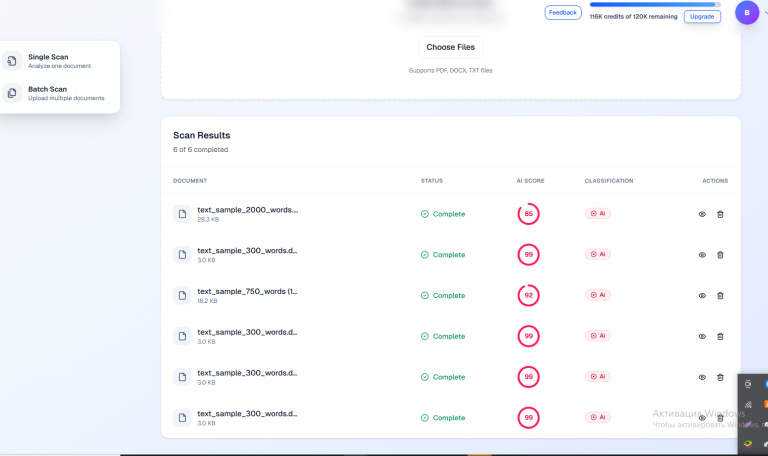768x456 pixels.
Task: Switch to Batch Scan mode
Action: pyautogui.click(x=59, y=93)
